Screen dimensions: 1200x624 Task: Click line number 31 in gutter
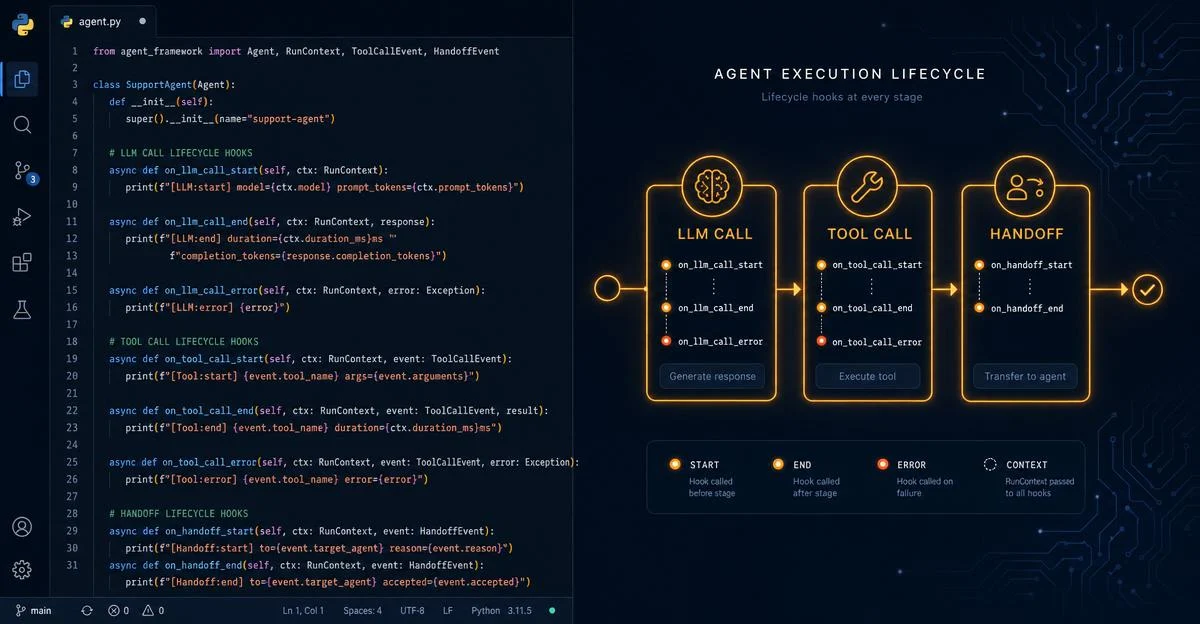coord(71,564)
